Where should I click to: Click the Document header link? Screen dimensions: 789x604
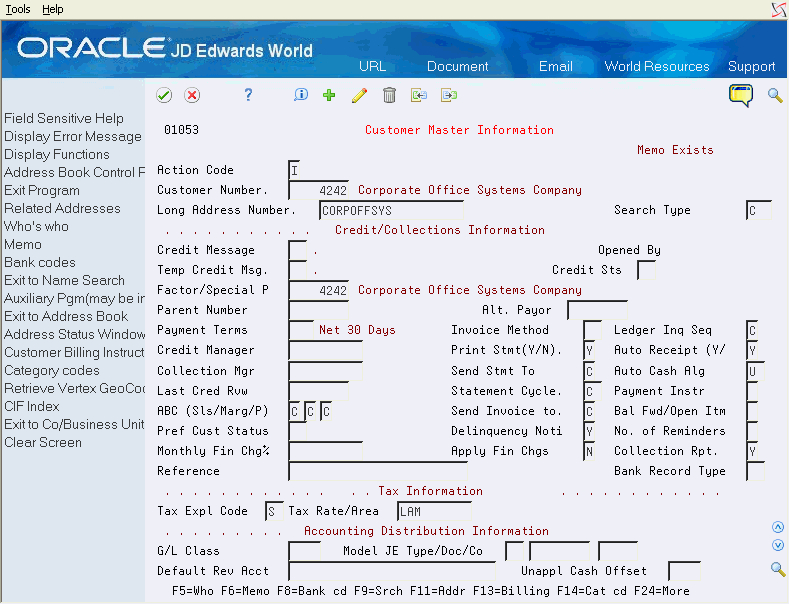tap(457, 66)
